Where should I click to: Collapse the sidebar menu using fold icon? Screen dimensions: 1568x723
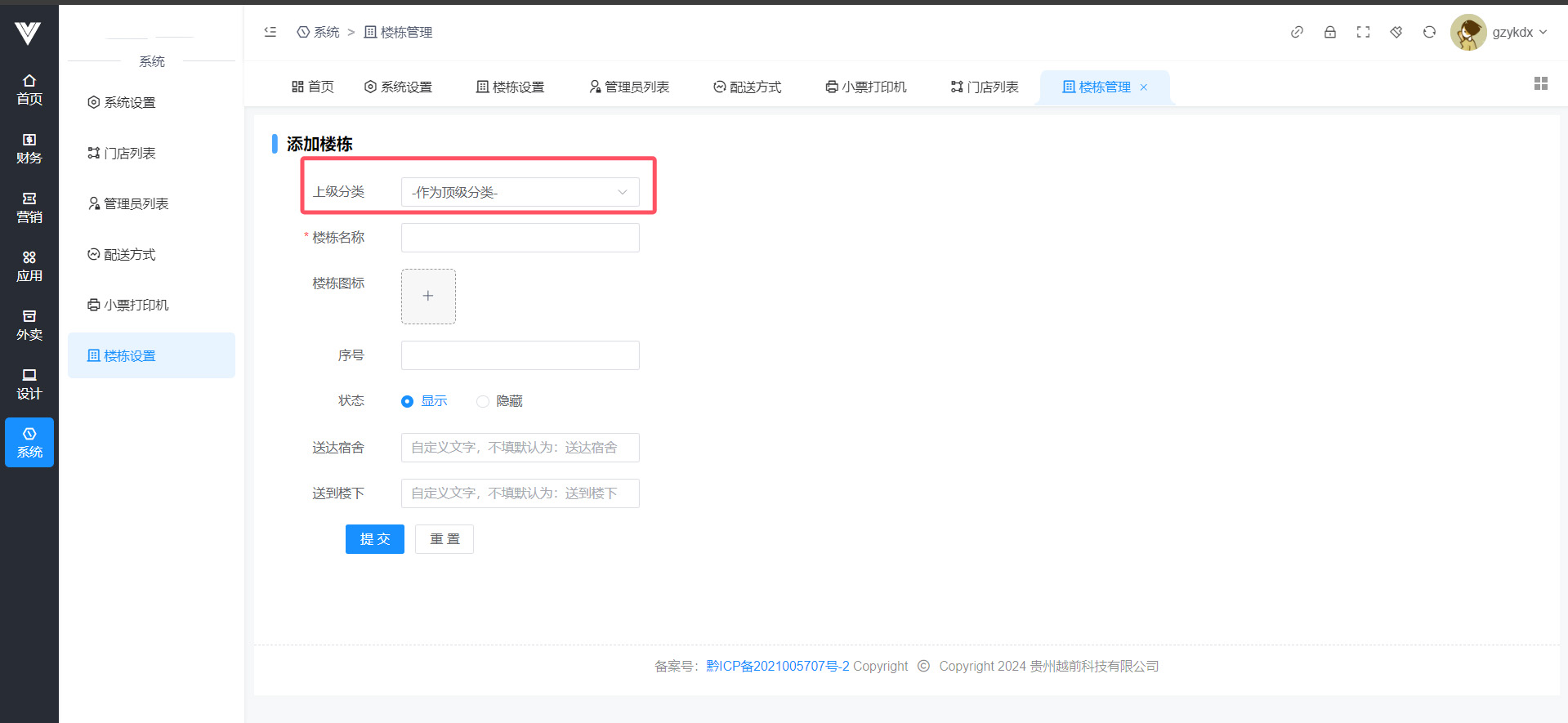pyautogui.click(x=270, y=32)
